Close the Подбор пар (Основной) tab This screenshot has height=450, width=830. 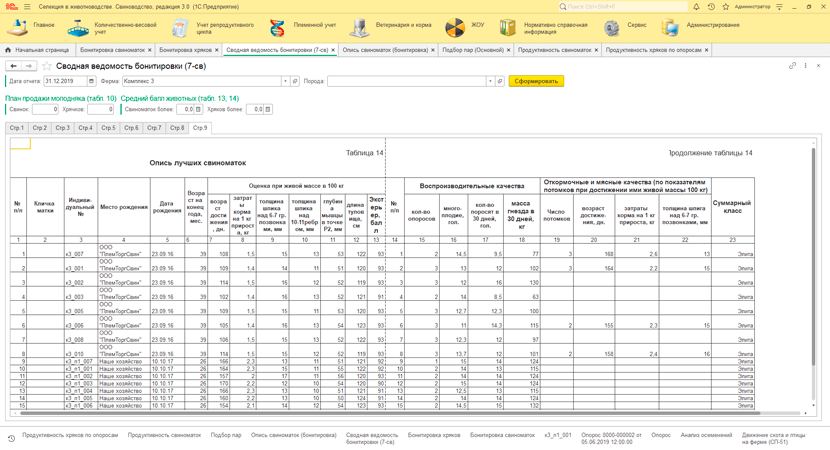point(509,50)
